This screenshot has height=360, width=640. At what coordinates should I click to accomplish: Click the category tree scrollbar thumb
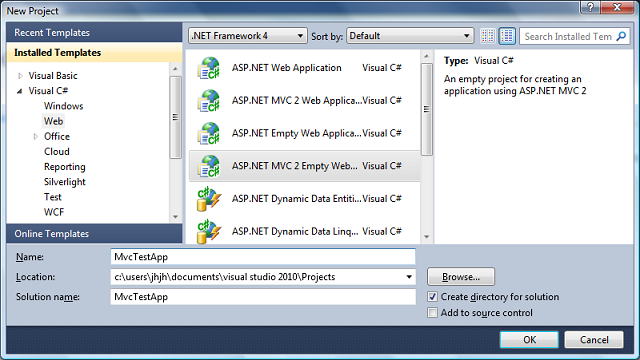point(176,117)
